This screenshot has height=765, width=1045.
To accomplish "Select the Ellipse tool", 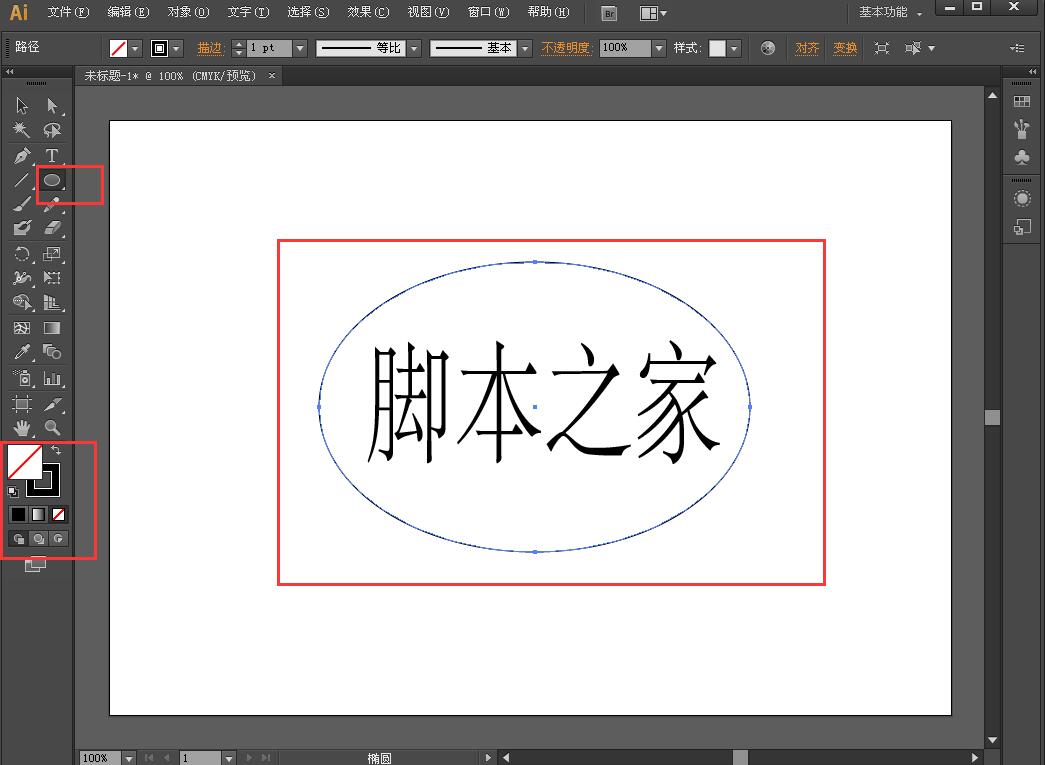I will coord(52,180).
